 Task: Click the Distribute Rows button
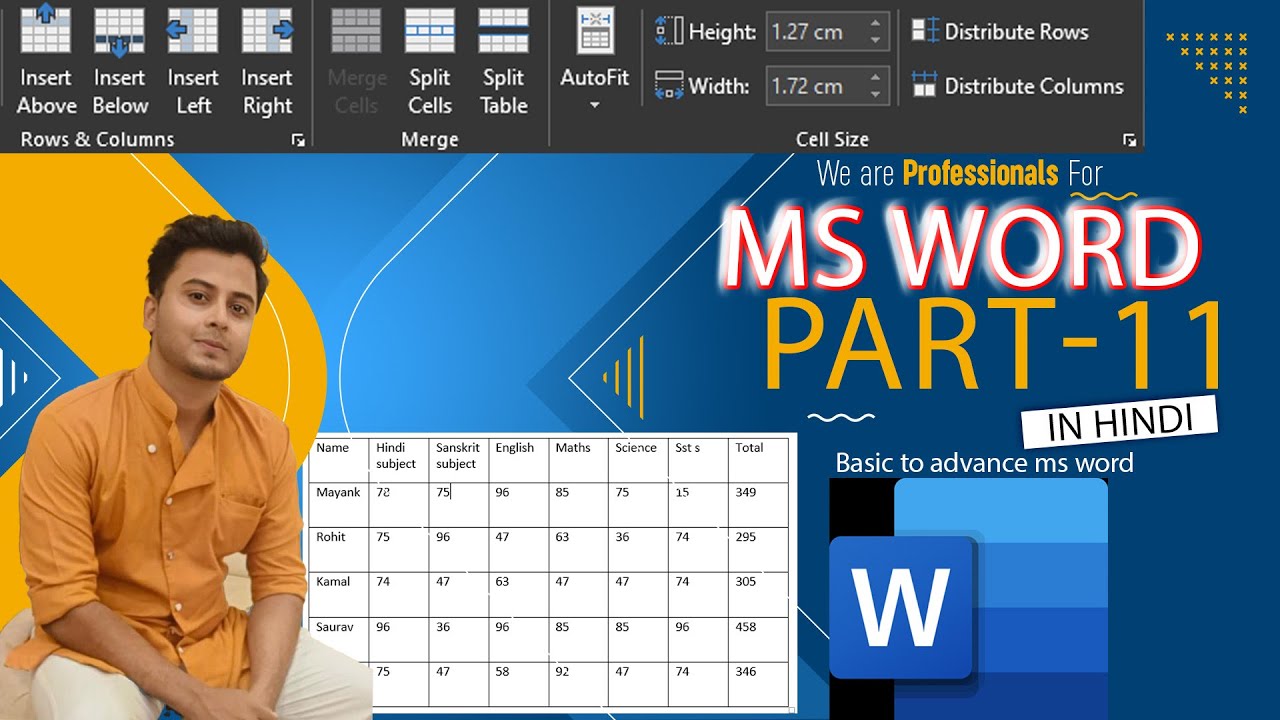pos(1001,31)
